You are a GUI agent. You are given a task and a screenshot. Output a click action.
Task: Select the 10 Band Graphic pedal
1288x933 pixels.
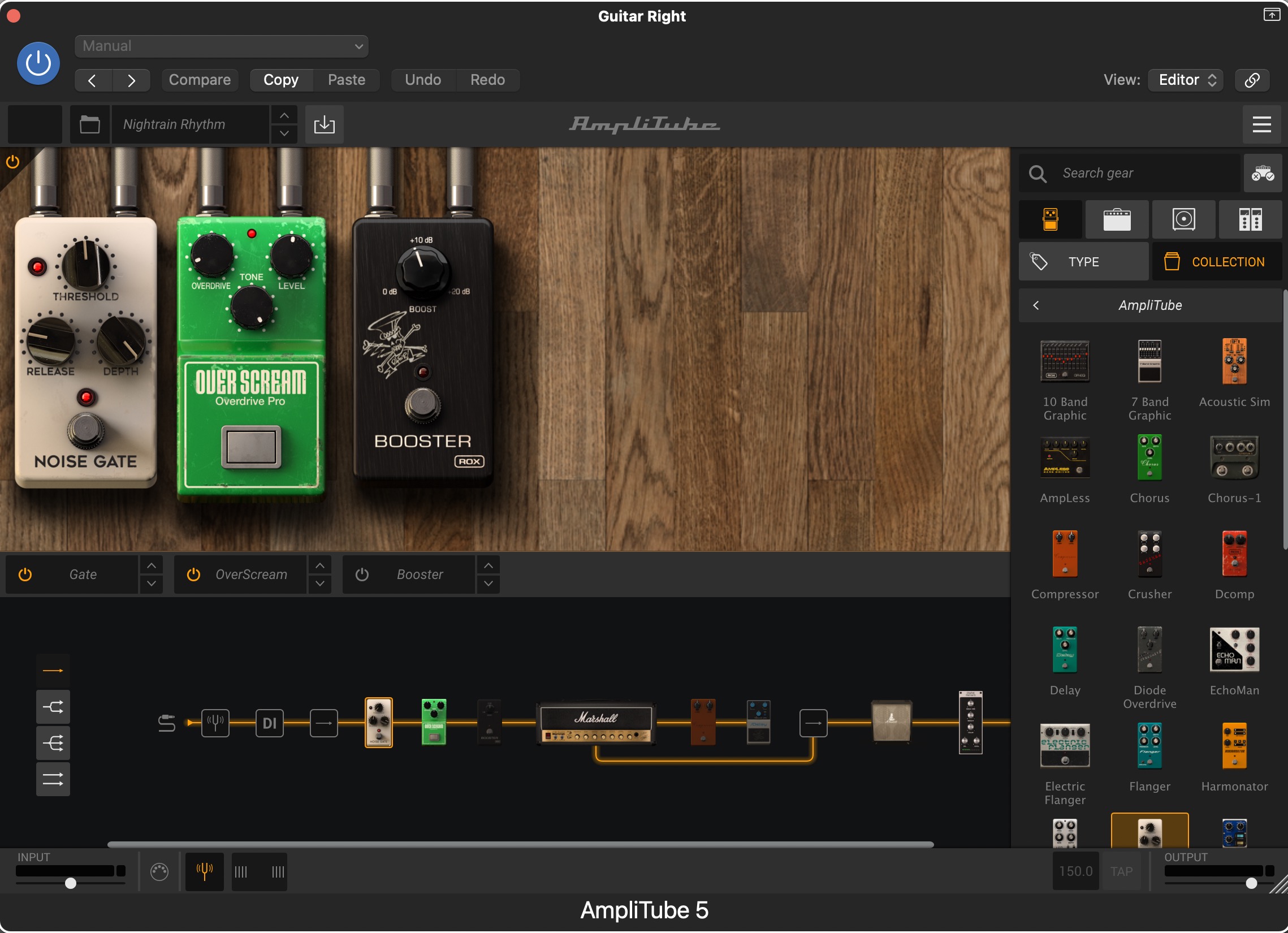(x=1064, y=379)
